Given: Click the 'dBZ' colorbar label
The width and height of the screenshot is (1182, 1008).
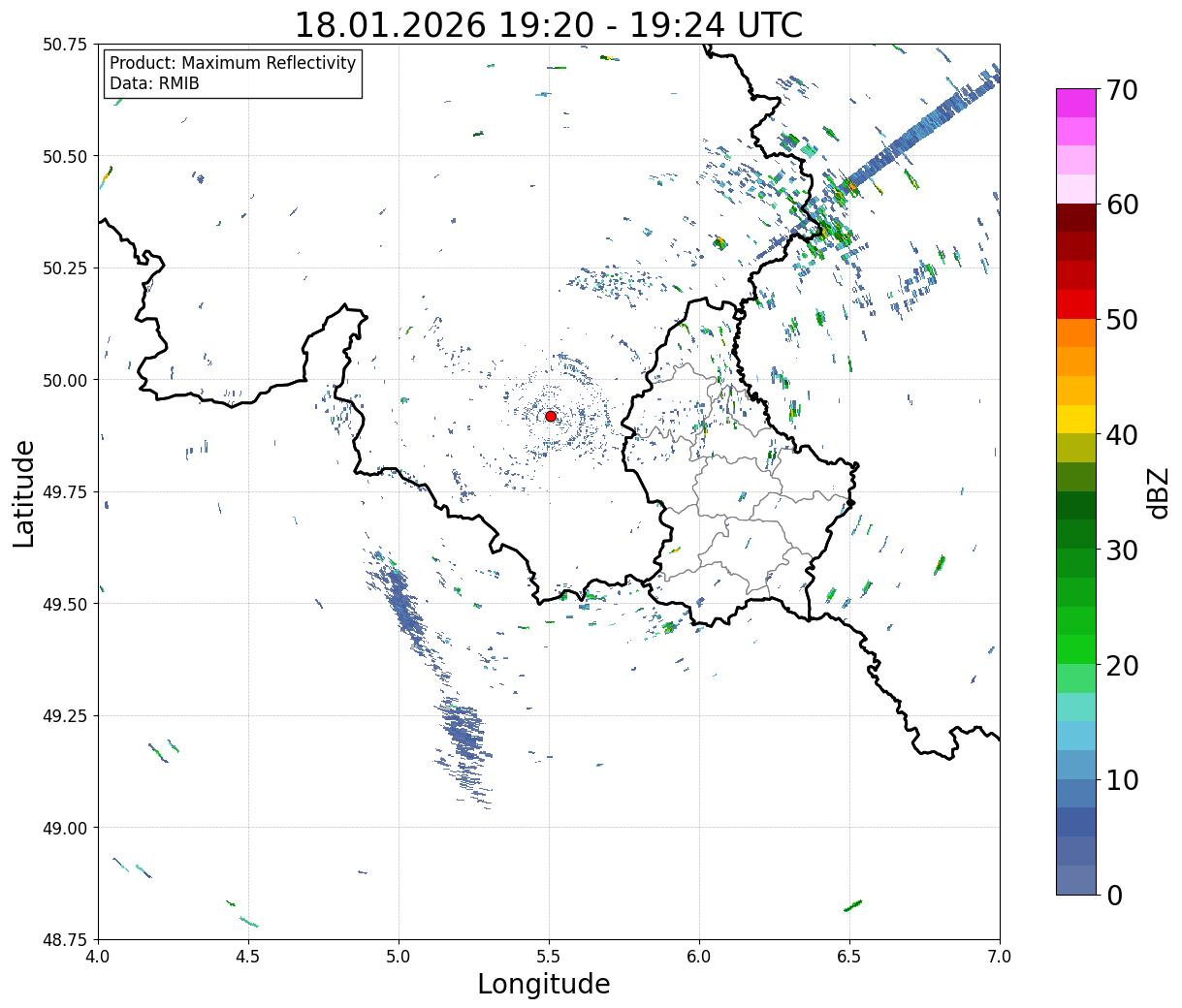Looking at the screenshot, I should pyautogui.click(x=1159, y=491).
